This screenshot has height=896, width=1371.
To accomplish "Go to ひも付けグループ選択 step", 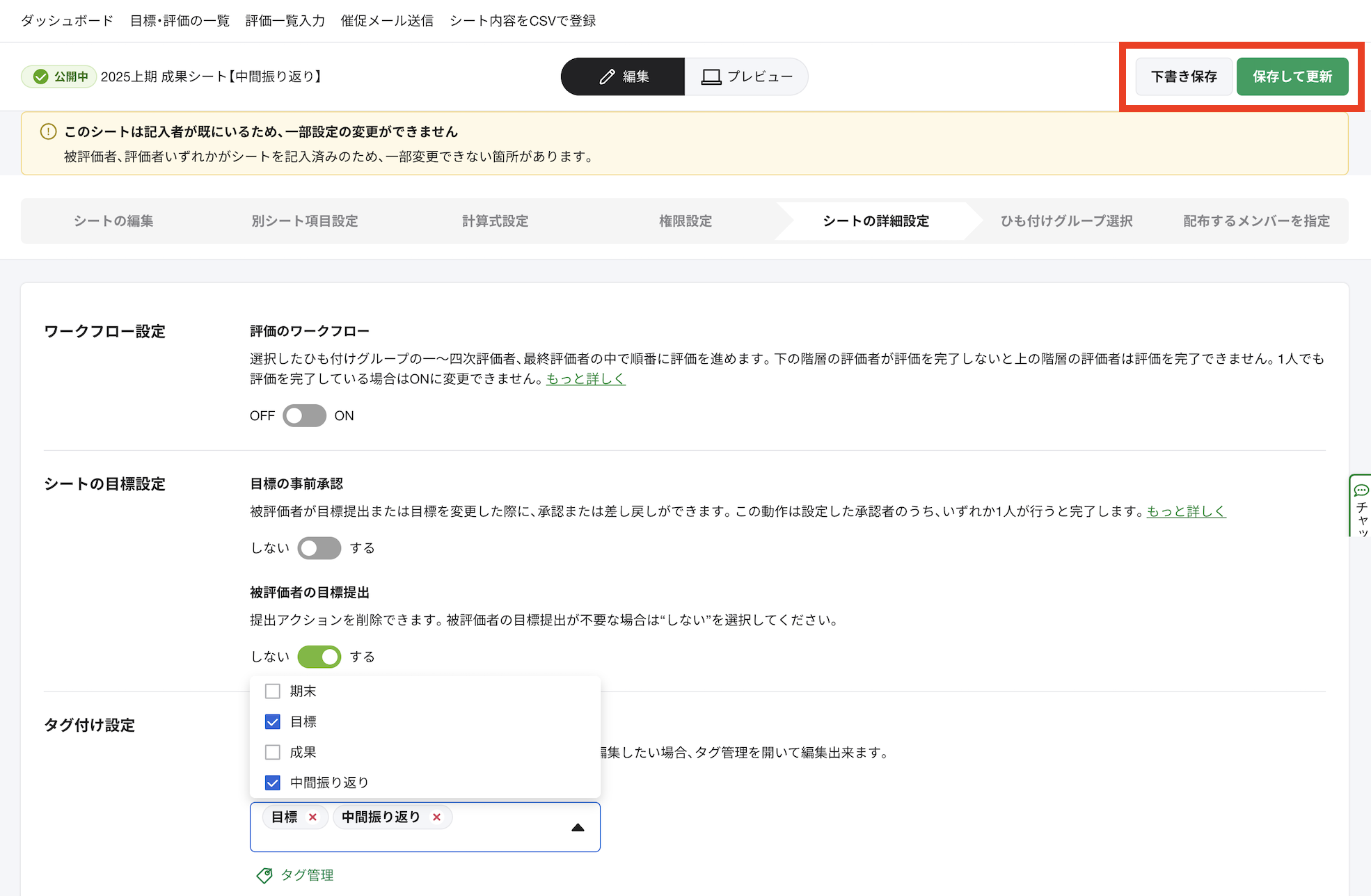I will (x=1066, y=221).
